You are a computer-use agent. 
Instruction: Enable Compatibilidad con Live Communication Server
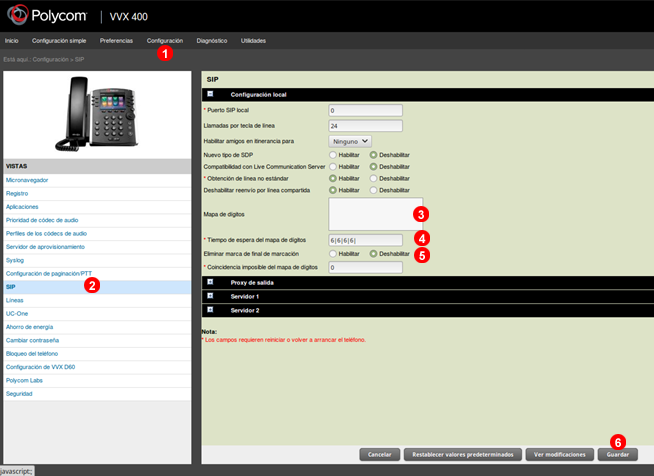pyautogui.click(x=333, y=166)
